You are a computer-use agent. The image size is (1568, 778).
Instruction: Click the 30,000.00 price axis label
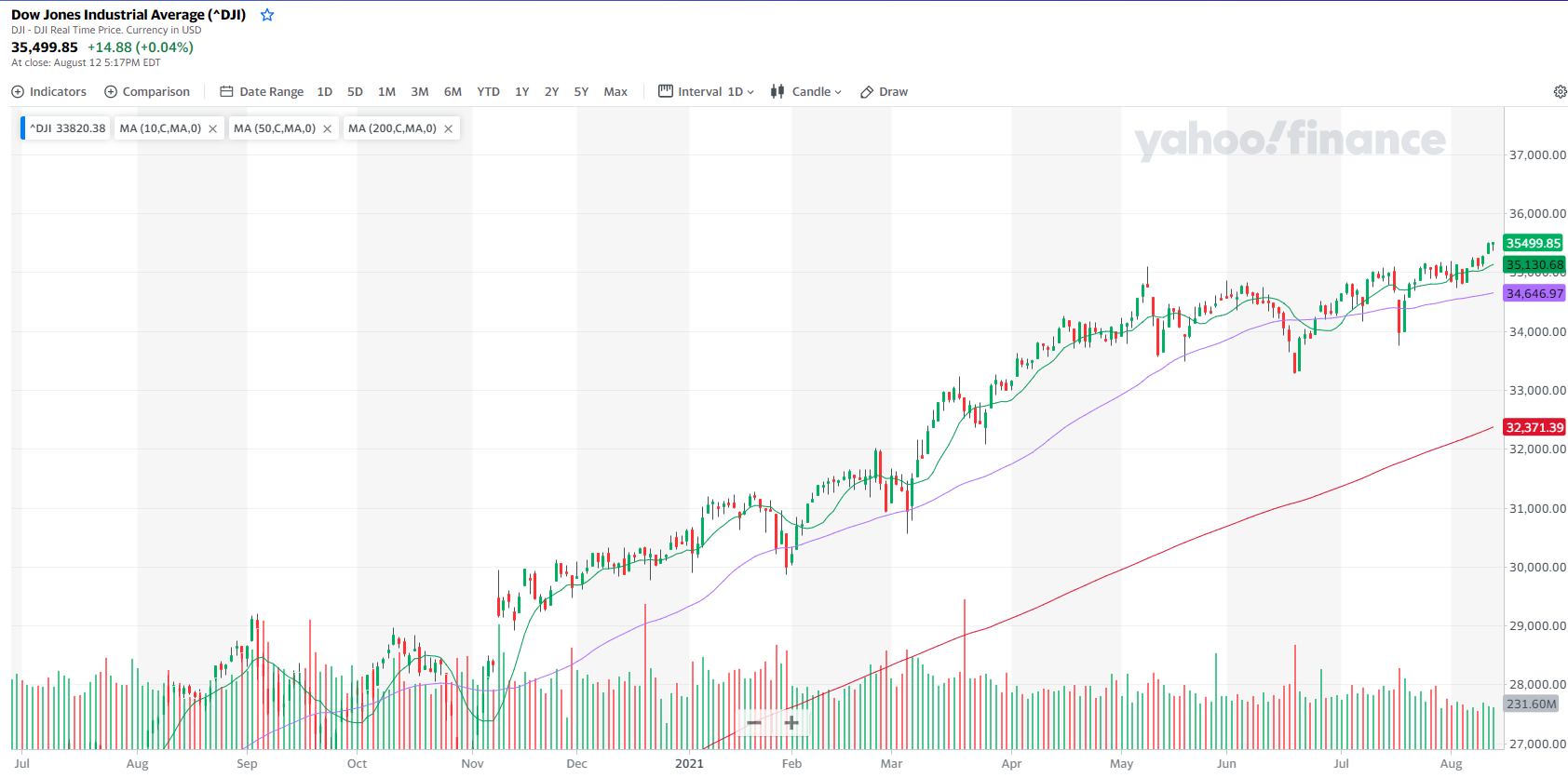[1537, 567]
